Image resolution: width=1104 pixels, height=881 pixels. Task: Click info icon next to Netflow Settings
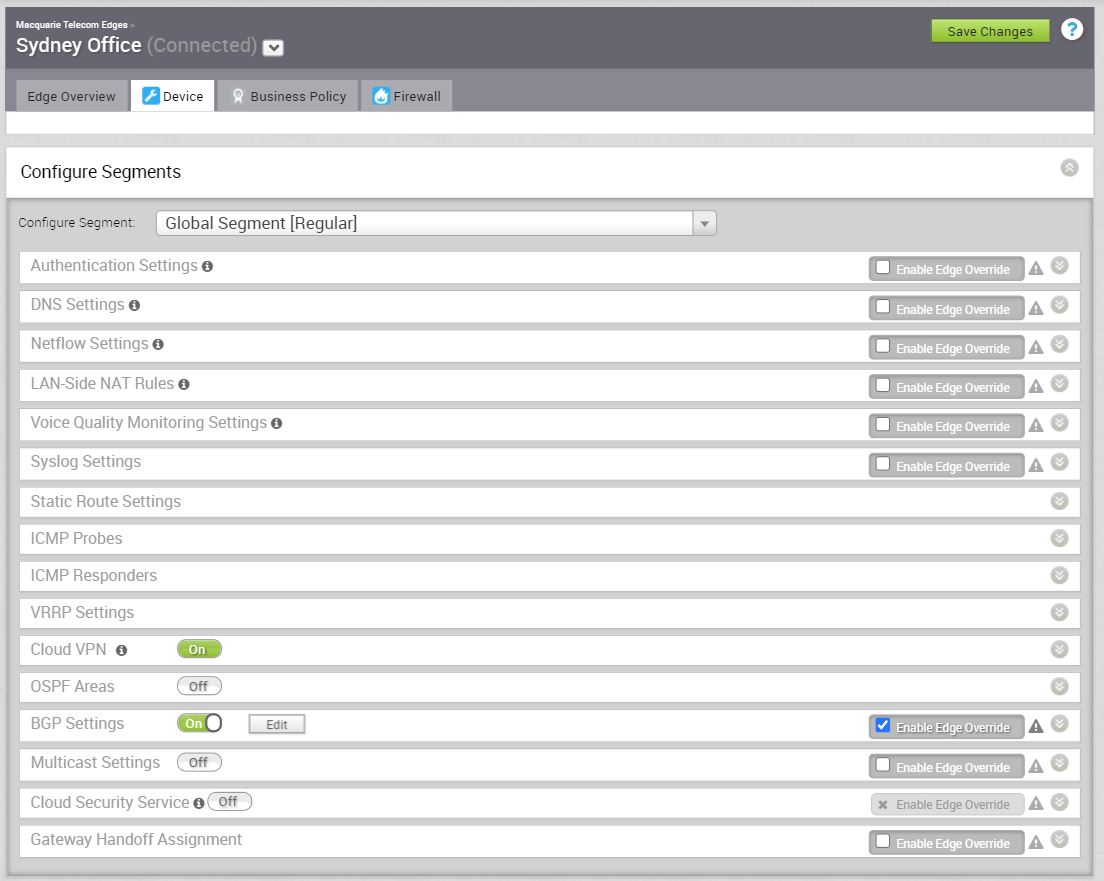pyautogui.click(x=158, y=345)
